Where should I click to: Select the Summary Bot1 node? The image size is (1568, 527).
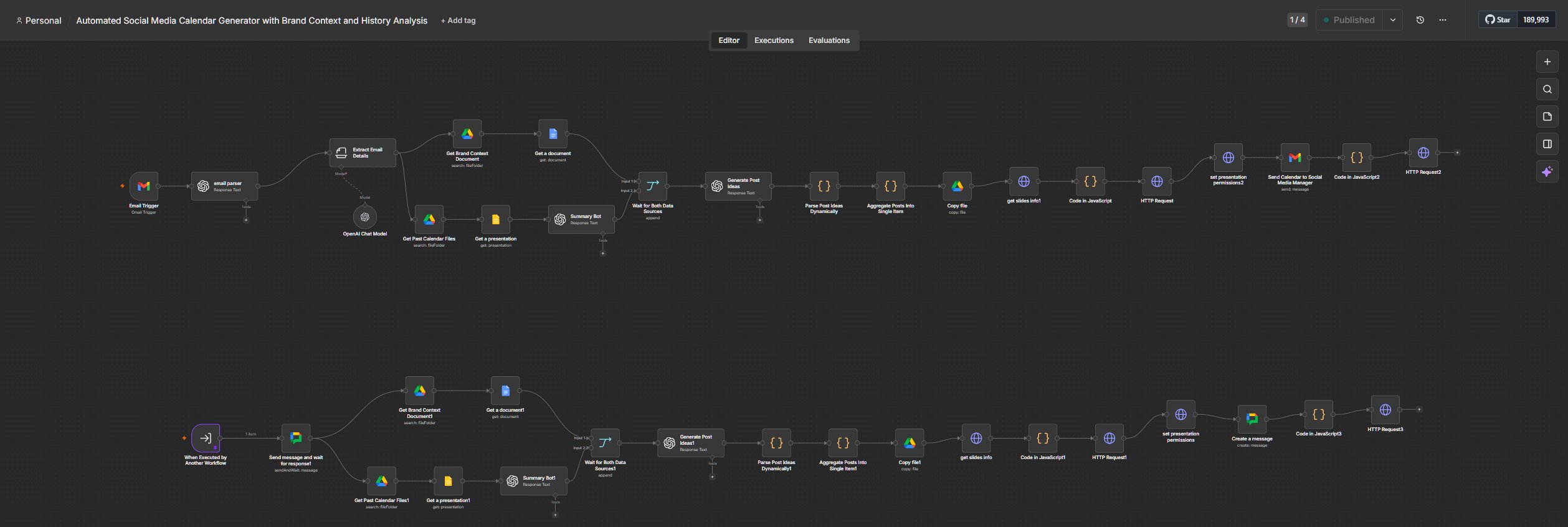534,481
